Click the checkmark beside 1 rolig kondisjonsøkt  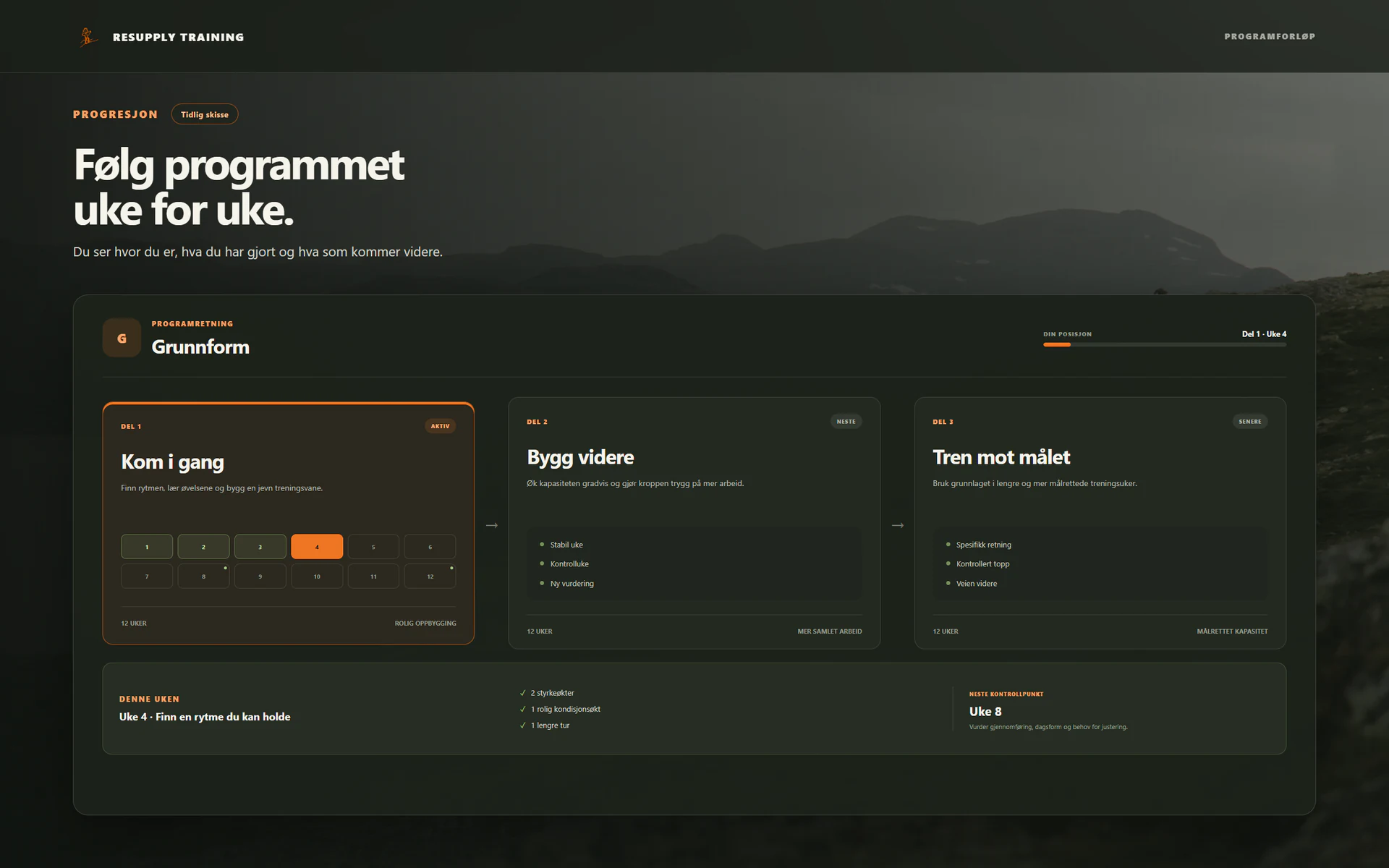click(523, 710)
